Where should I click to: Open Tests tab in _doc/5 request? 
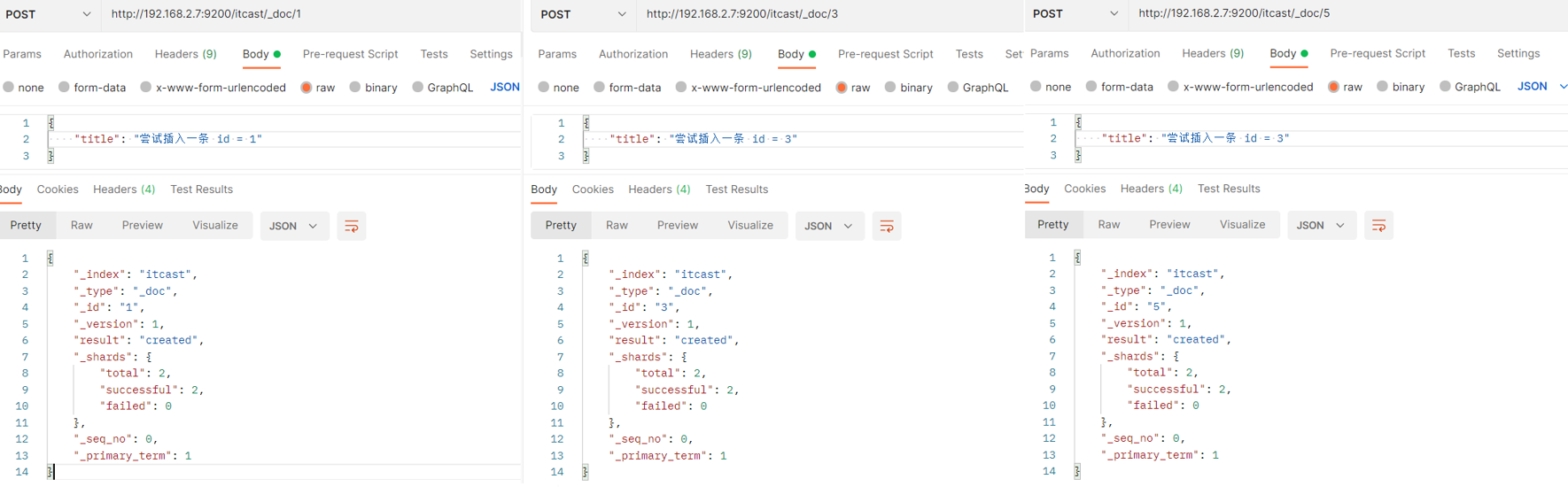[1462, 53]
